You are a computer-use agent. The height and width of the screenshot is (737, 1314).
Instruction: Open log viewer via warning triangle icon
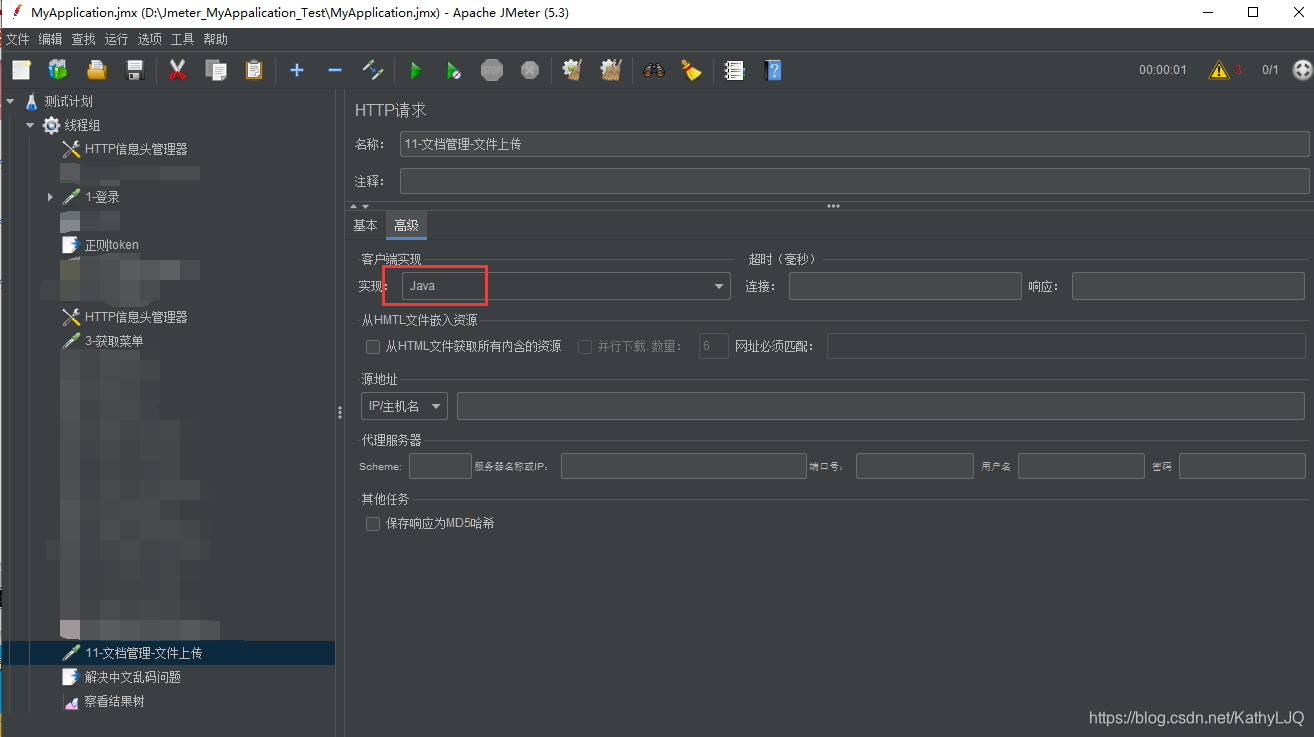(1218, 70)
